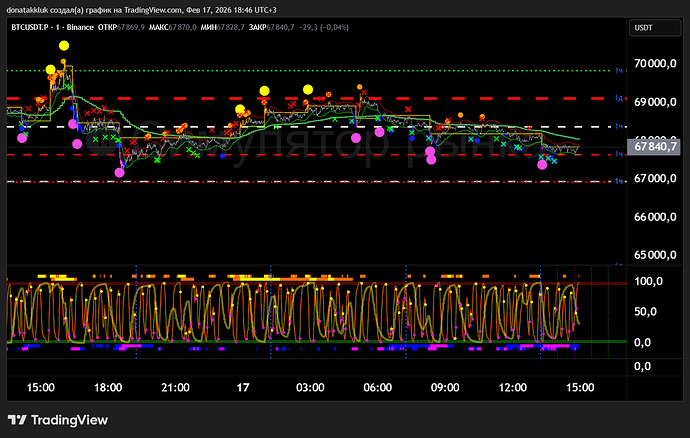Open the BTCUSDT.P symbol title
The height and width of the screenshot is (438, 690).
(x=32, y=28)
